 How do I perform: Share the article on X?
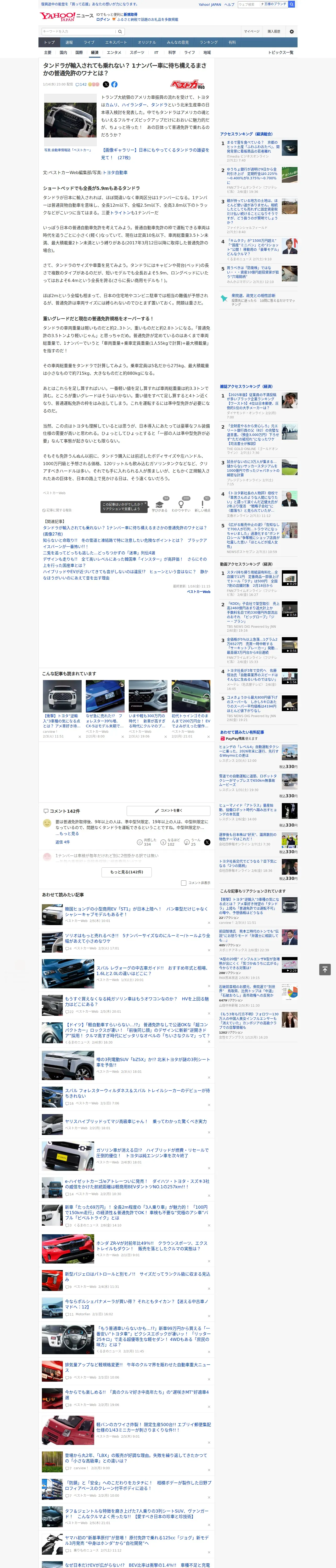(x=106, y=85)
